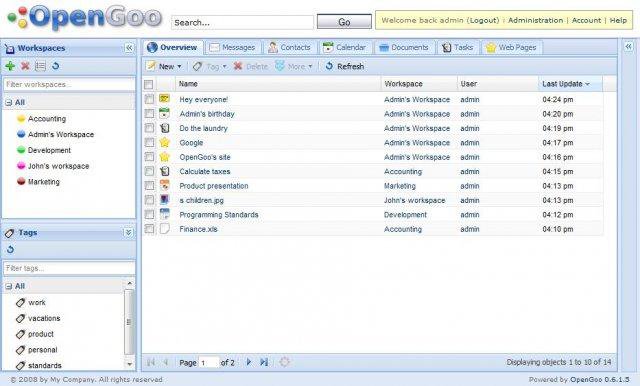Click the star icon beside OpenGoo's site
Viewport: 640px width, 386px height.
coord(164,157)
